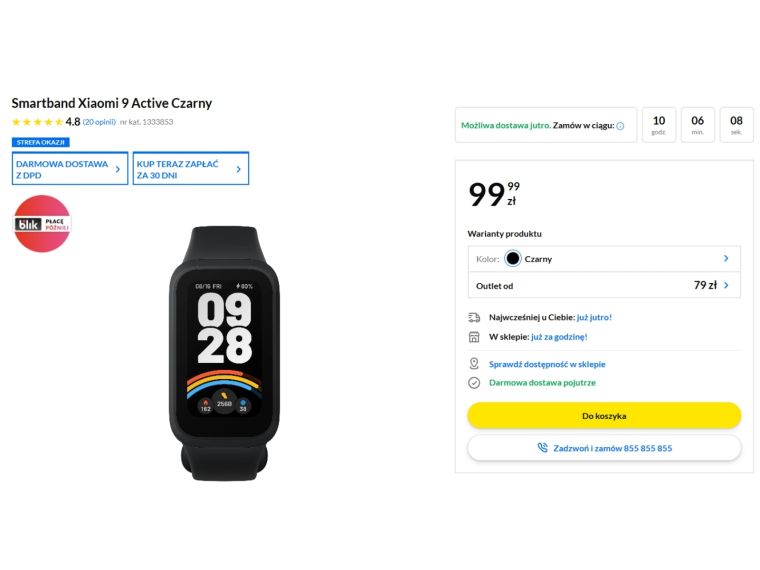
Task: Select the black Czarny color swatch
Action: tap(513, 258)
